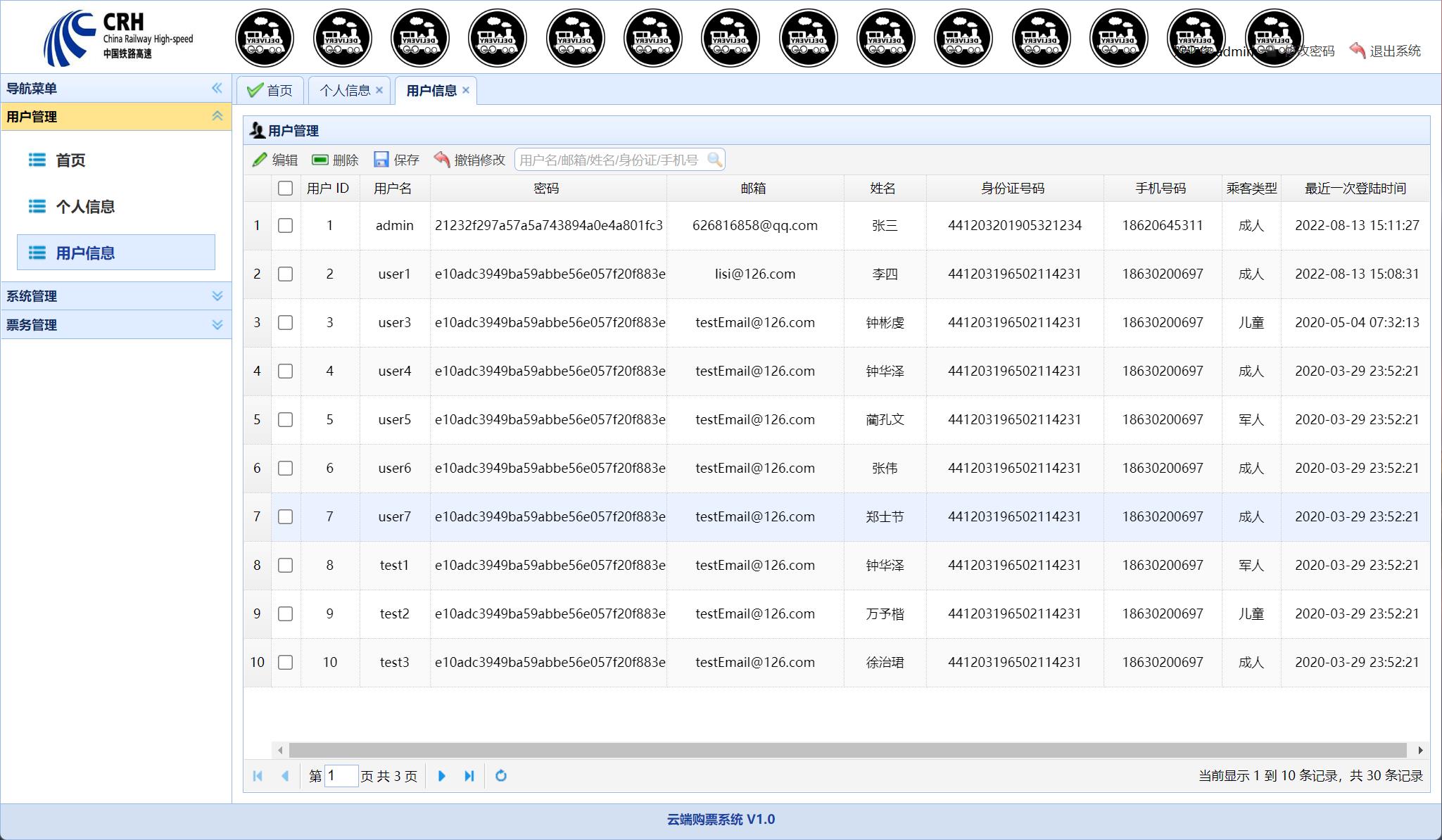The height and width of the screenshot is (840, 1442).
Task: Click the Undo changes (撤销修改) arrow icon
Action: coord(442,160)
